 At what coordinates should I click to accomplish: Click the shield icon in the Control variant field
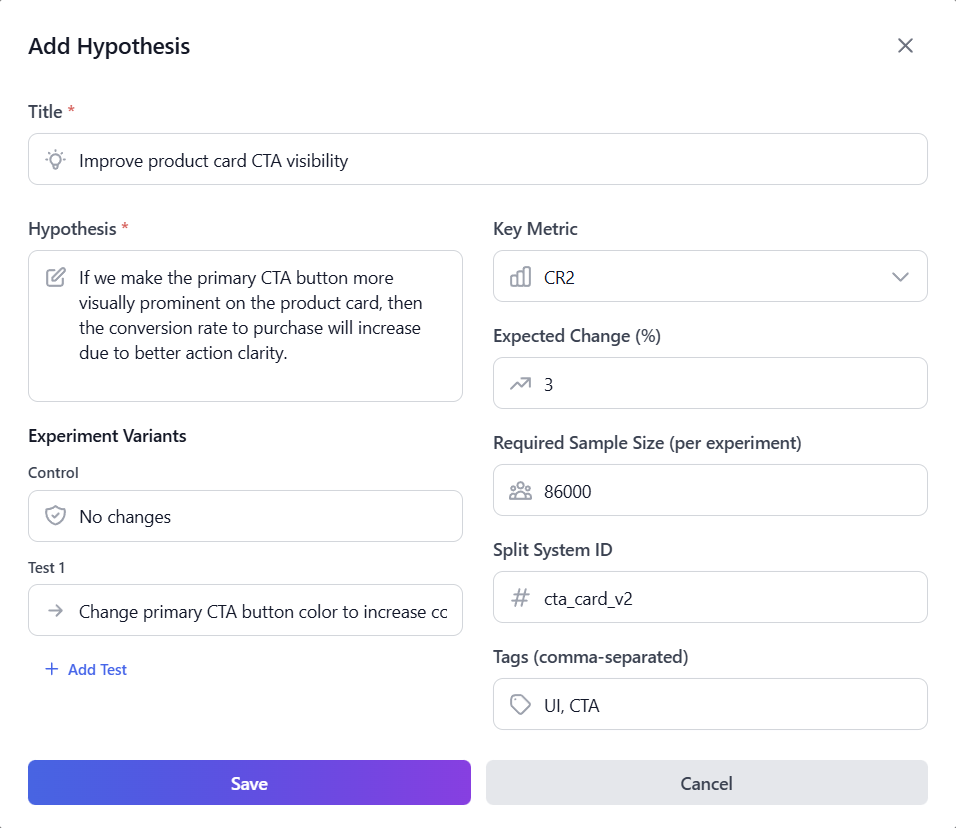pos(56,516)
